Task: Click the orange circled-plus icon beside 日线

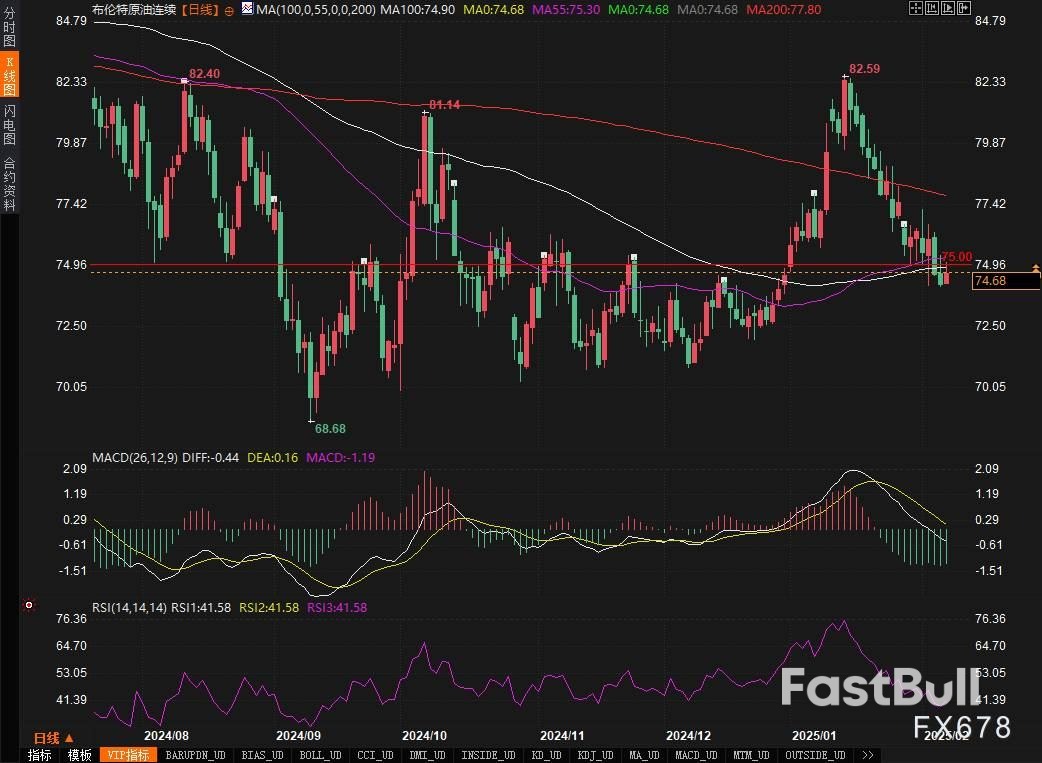Action: tap(230, 9)
